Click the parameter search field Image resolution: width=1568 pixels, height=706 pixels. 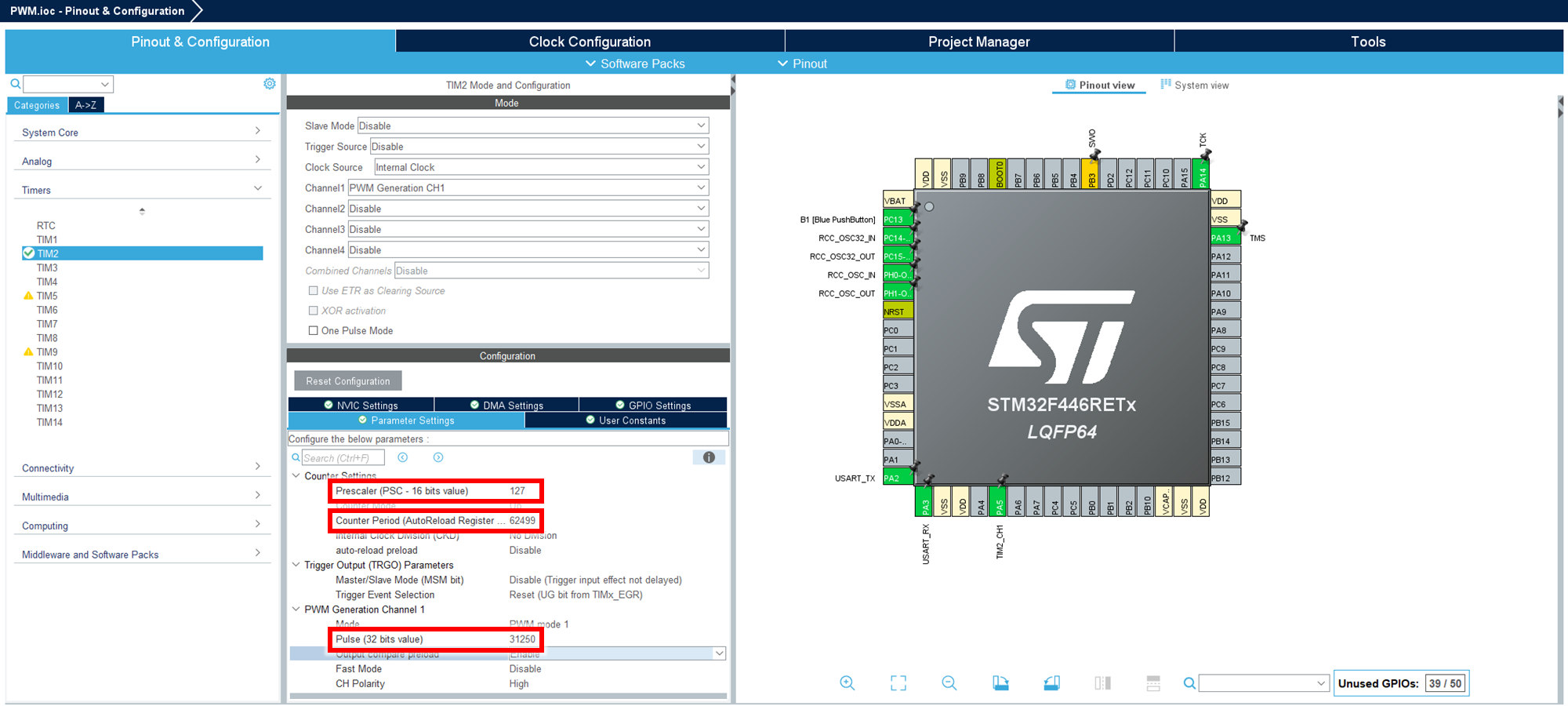click(343, 457)
